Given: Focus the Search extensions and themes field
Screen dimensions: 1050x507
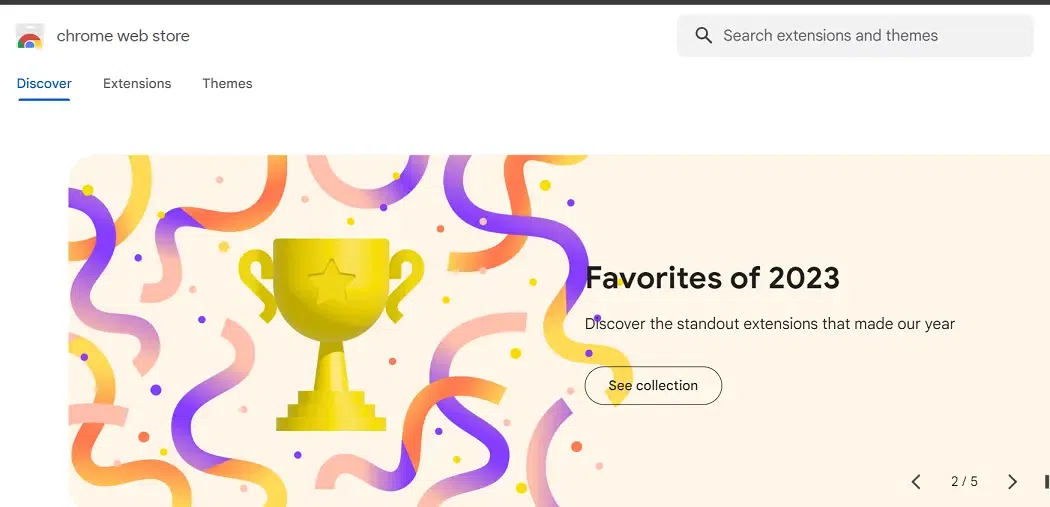Looking at the screenshot, I should tap(860, 36).
